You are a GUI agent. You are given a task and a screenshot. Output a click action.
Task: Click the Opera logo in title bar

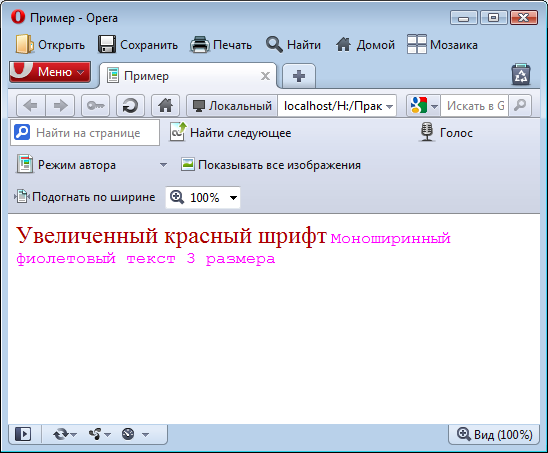tap(18, 17)
